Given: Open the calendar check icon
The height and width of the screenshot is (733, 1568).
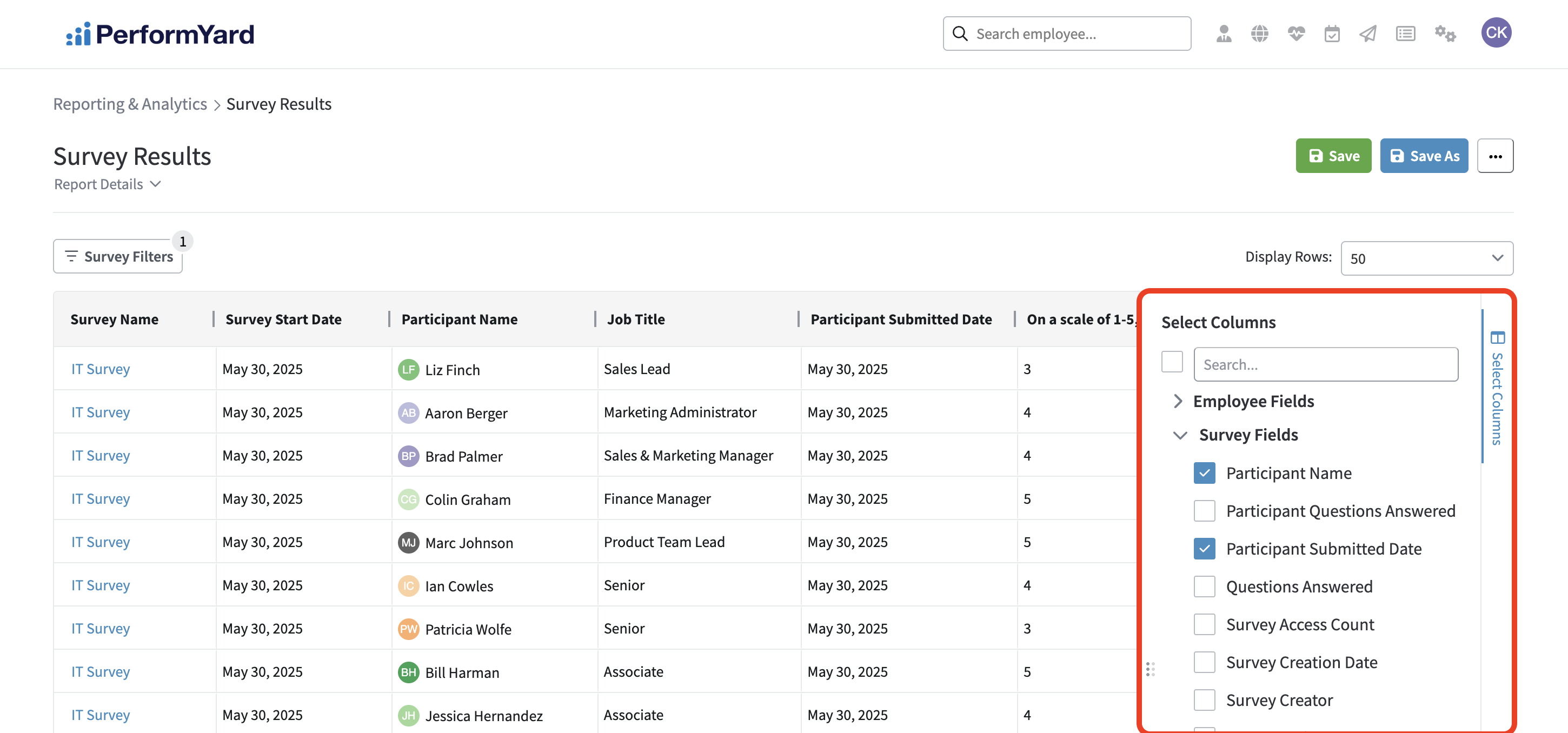Looking at the screenshot, I should (x=1332, y=34).
